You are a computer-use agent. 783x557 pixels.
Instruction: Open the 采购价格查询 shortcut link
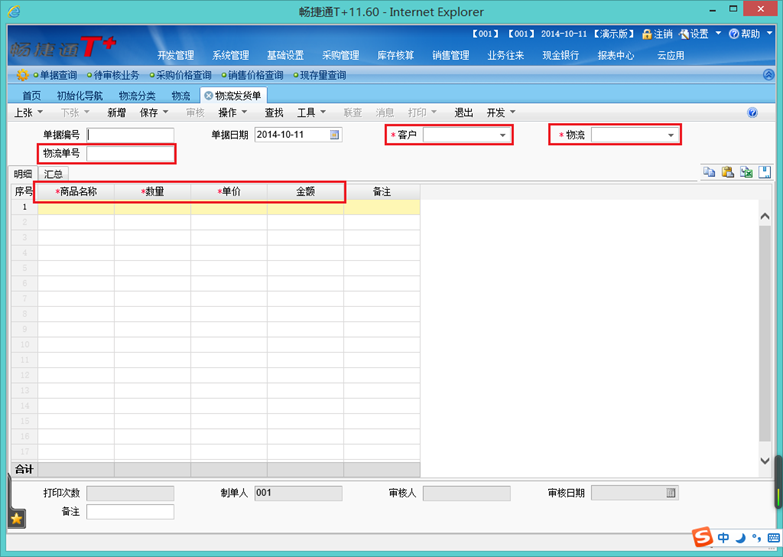[x=184, y=75]
